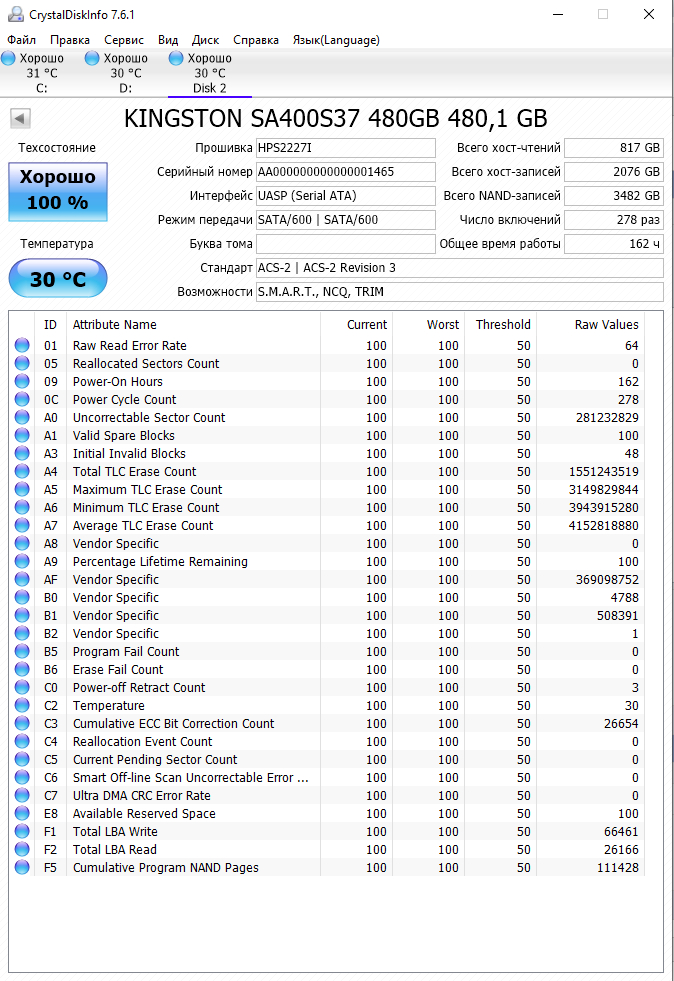Viewport: 674px width, 981px height.
Task: Click total NAND writes value 3482 GB
Action: 613,196
